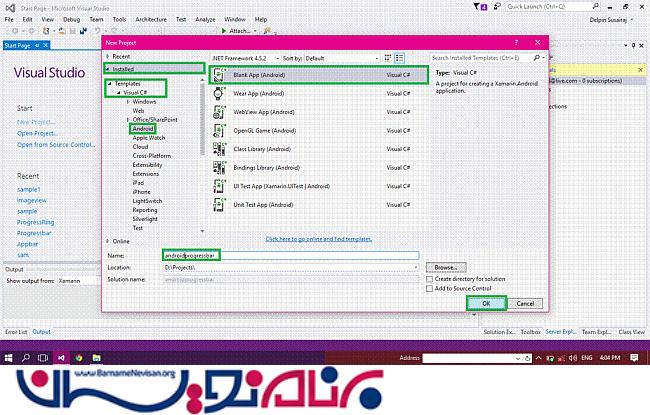Open the help button of New Project dialog
The height and width of the screenshot is (415, 650).
pos(516,42)
